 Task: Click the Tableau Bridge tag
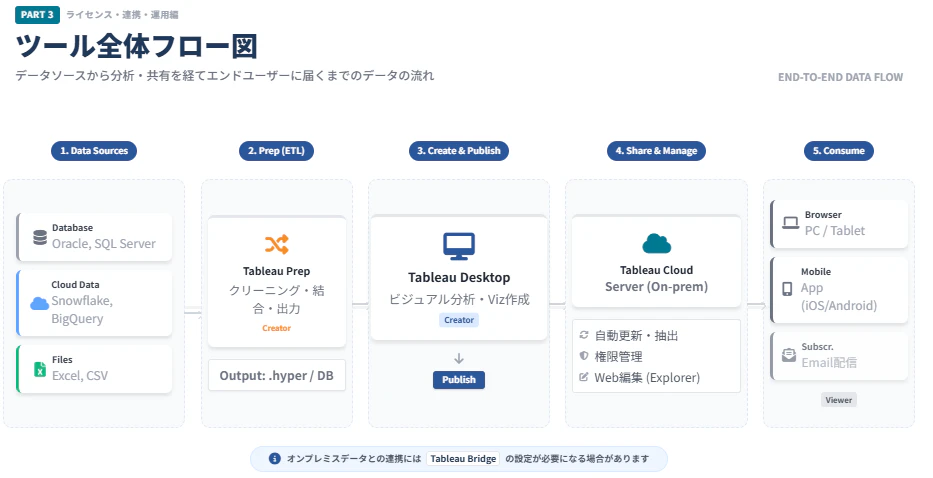click(464, 458)
